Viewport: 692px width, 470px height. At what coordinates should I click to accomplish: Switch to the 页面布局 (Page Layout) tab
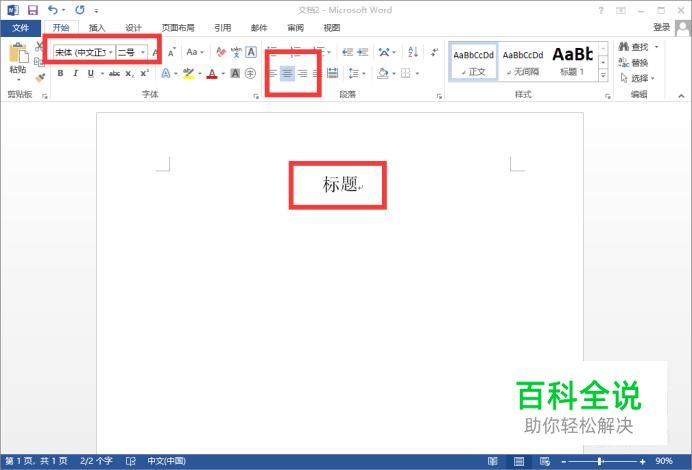tap(178, 28)
